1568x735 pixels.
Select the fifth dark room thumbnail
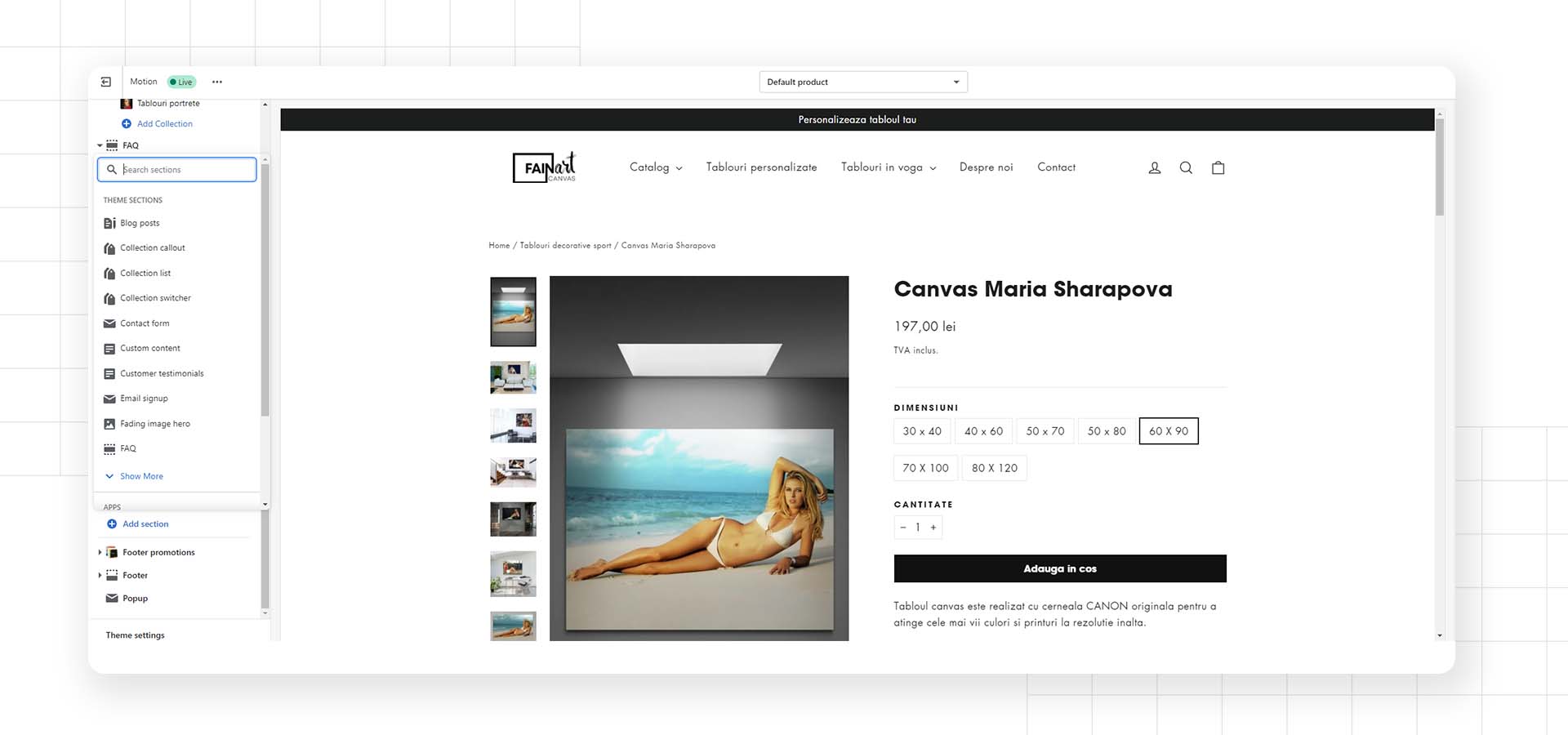click(x=513, y=519)
